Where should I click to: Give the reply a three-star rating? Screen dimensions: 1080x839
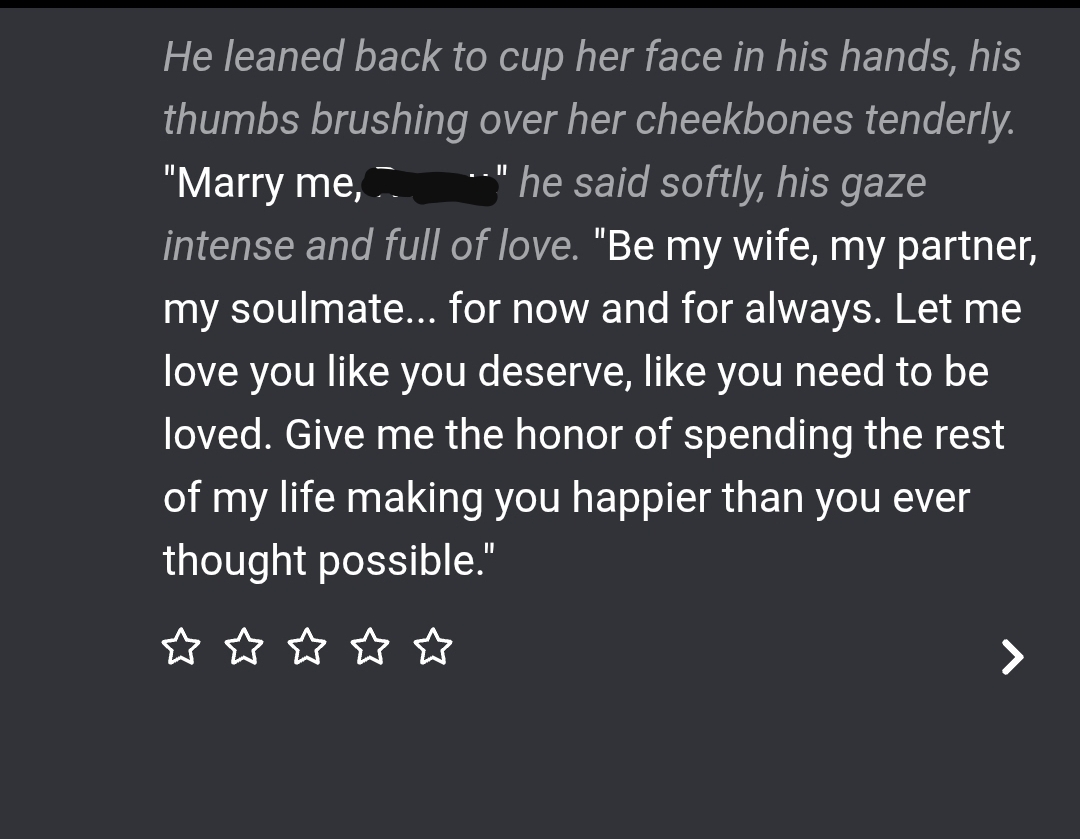307,646
